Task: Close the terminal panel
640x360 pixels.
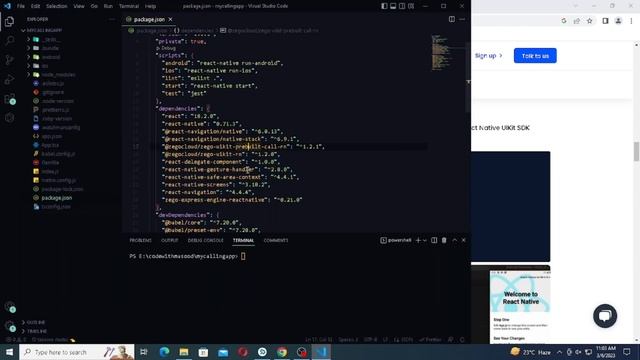Action: coord(464,240)
